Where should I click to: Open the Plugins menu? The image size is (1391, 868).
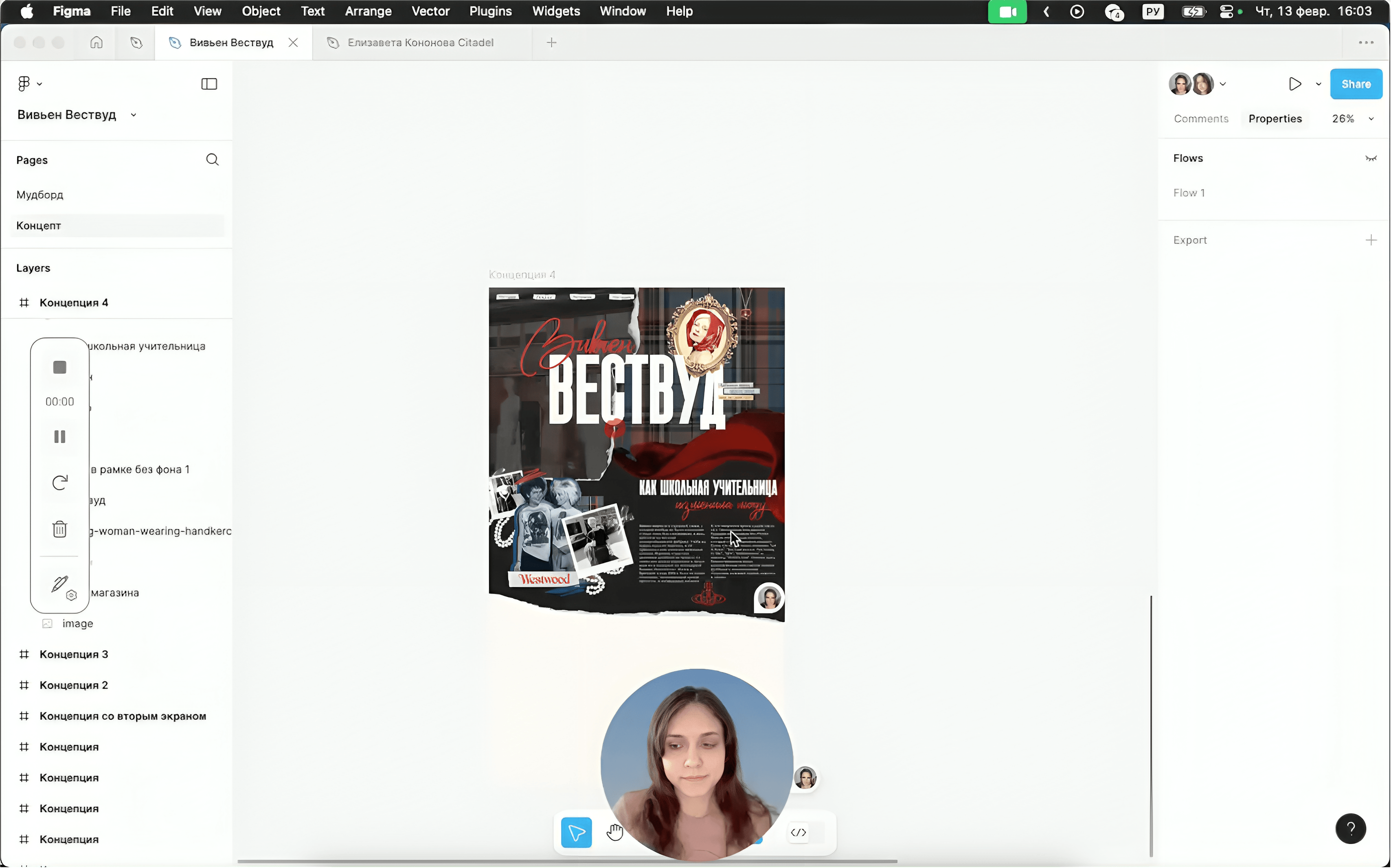pos(490,11)
